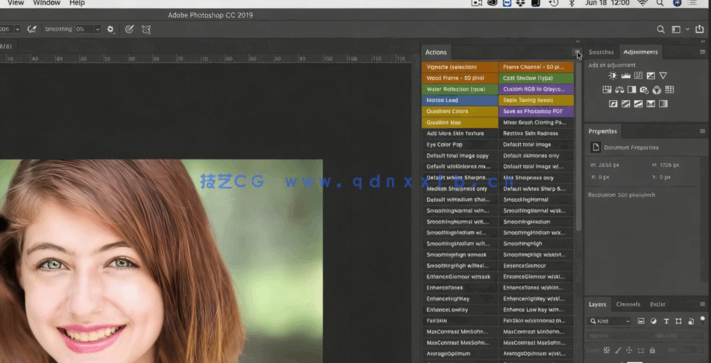Lock all padlock in Layers panel
The width and height of the screenshot is (711, 363).
pos(652,350)
